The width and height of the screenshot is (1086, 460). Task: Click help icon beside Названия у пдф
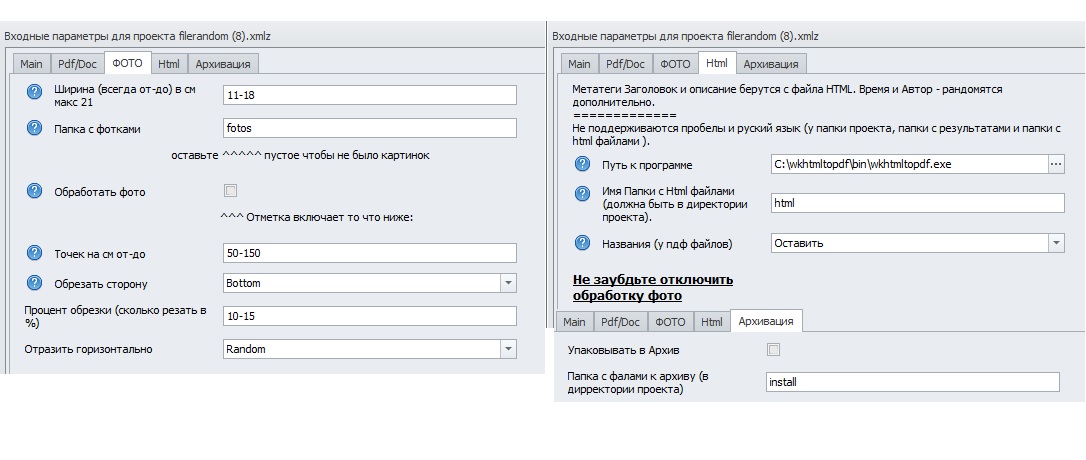(x=582, y=243)
